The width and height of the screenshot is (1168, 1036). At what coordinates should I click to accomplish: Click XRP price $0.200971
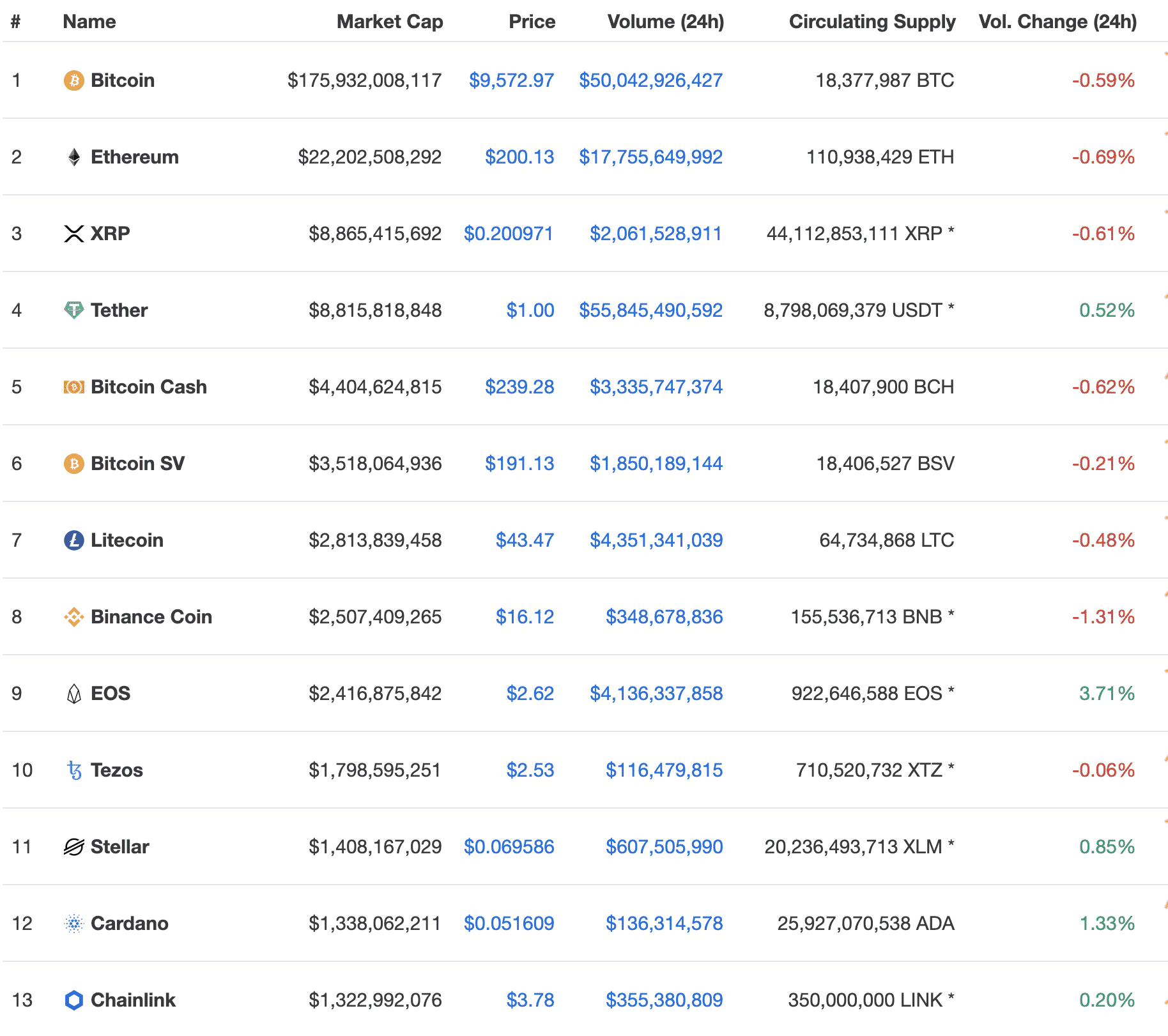509,234
